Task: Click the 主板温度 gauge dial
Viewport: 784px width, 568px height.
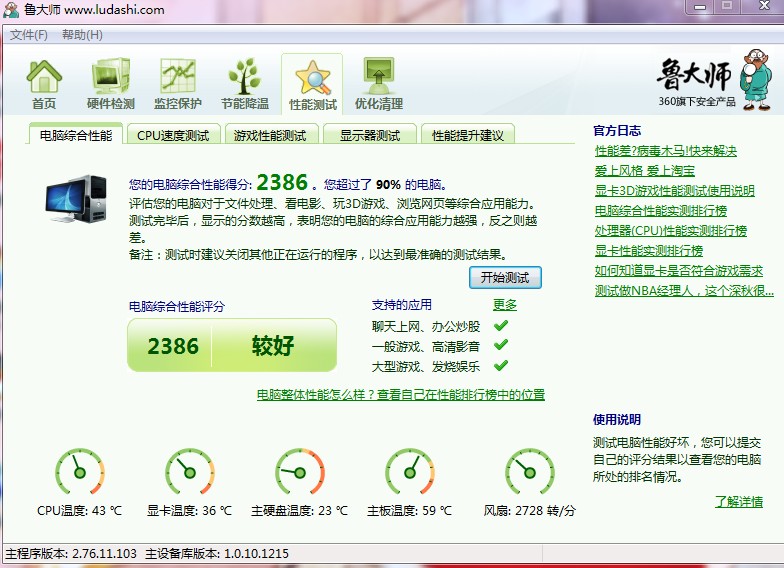Action: [410, 472]
